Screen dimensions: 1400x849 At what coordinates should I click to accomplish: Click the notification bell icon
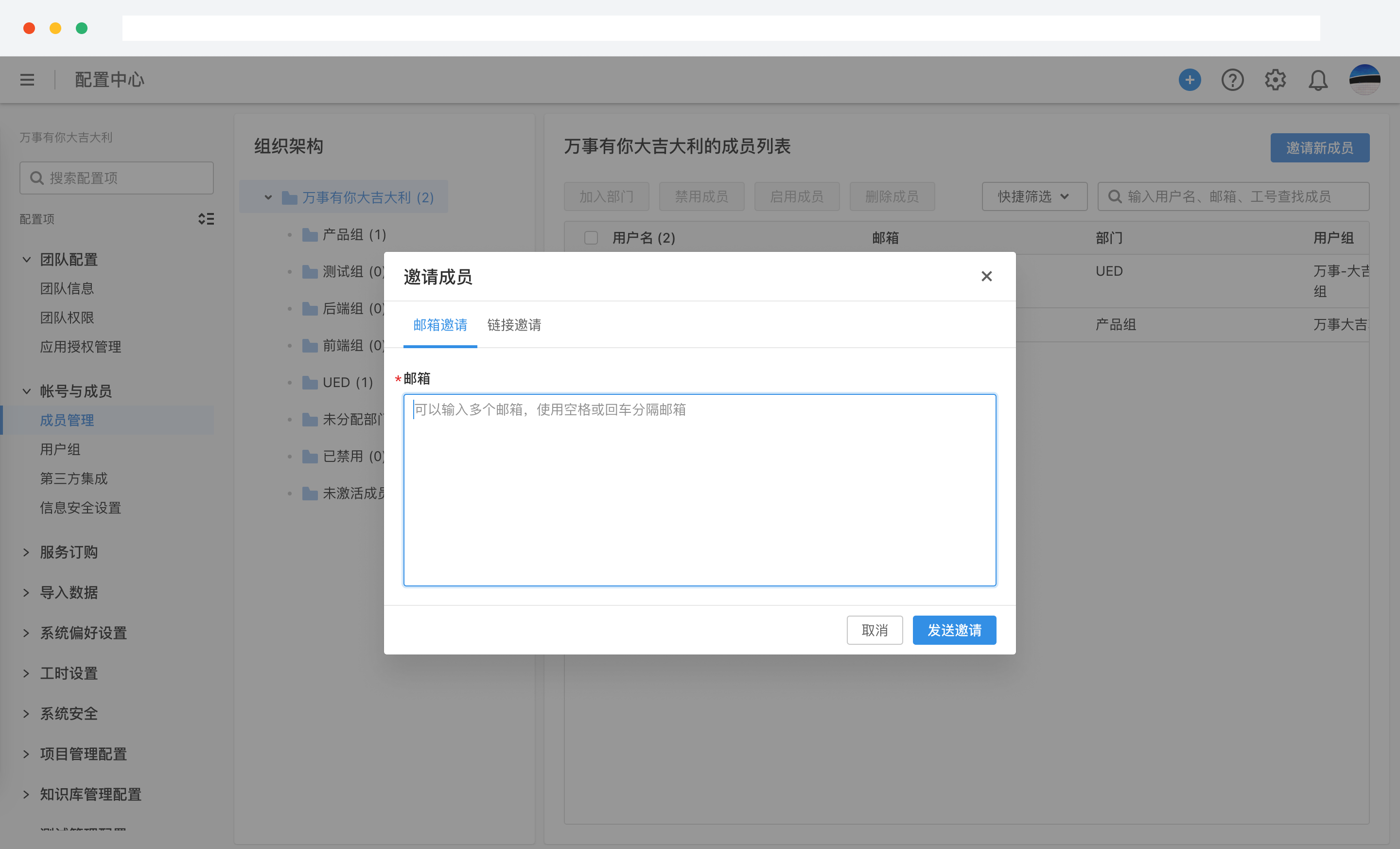(x=1318, y=80)
